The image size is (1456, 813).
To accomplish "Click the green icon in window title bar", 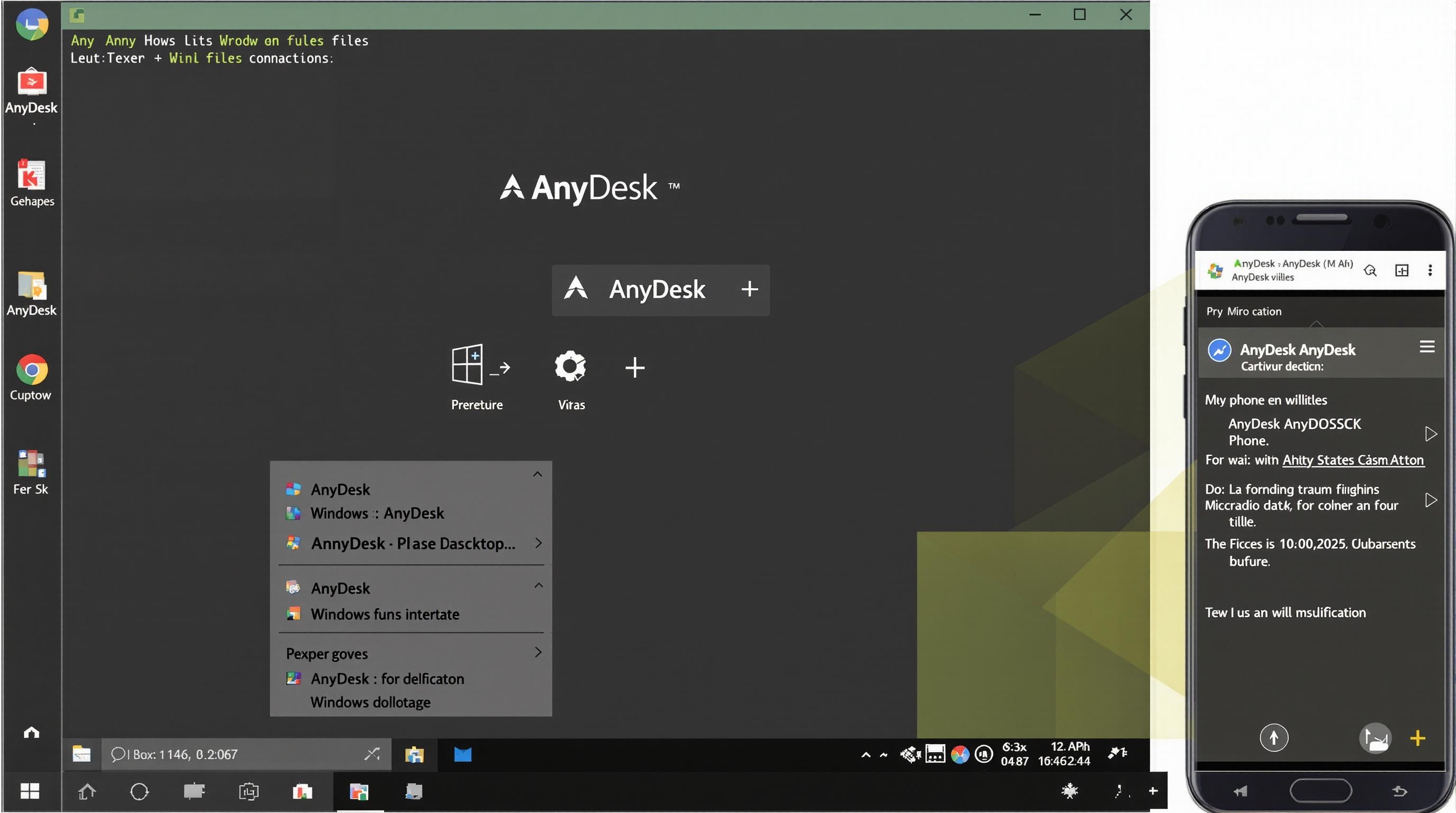I will (77, 15).
